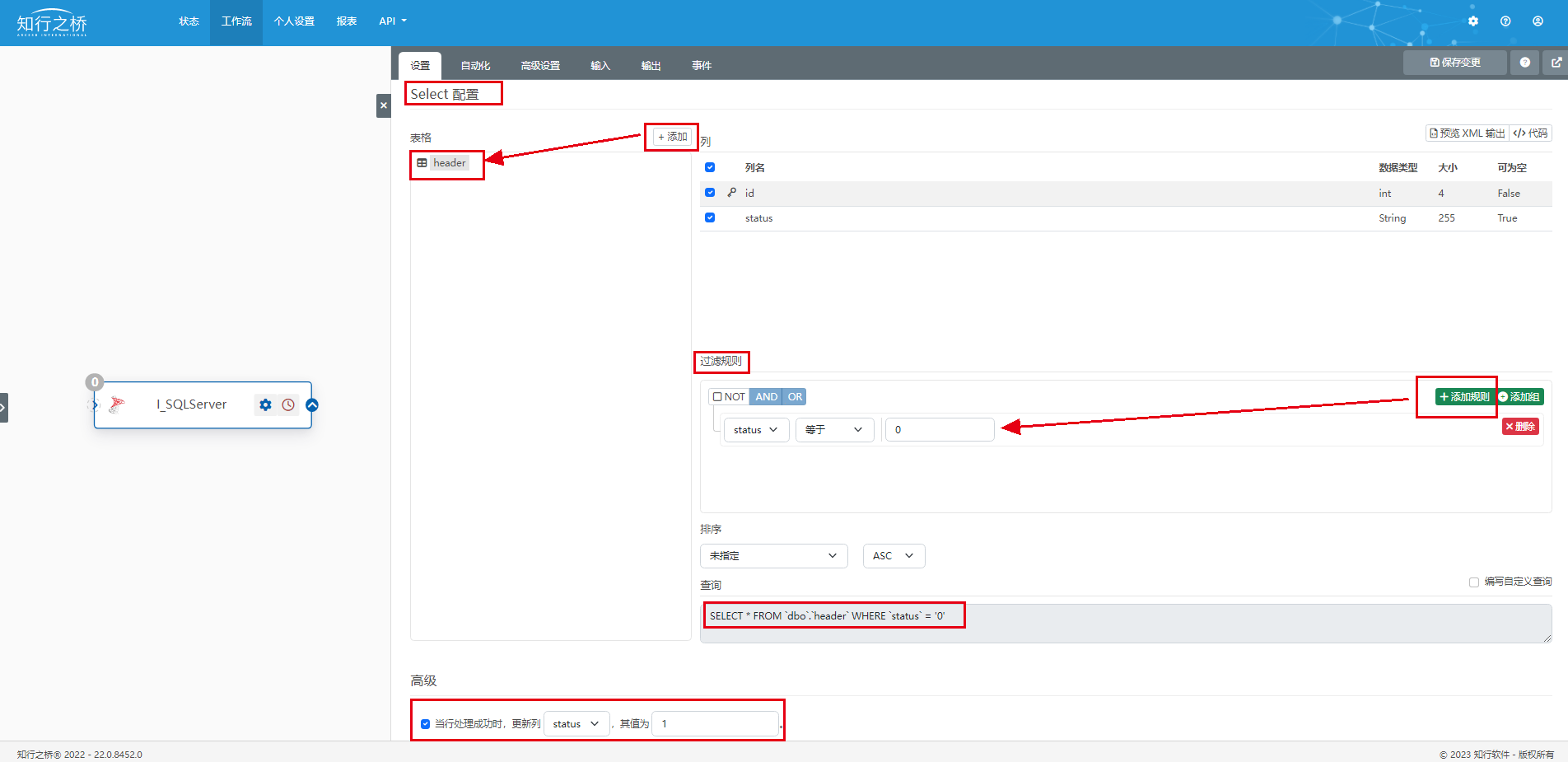1568x762 pixels.
Task: Switch to the 设置 tab
Action: (420, 66)
